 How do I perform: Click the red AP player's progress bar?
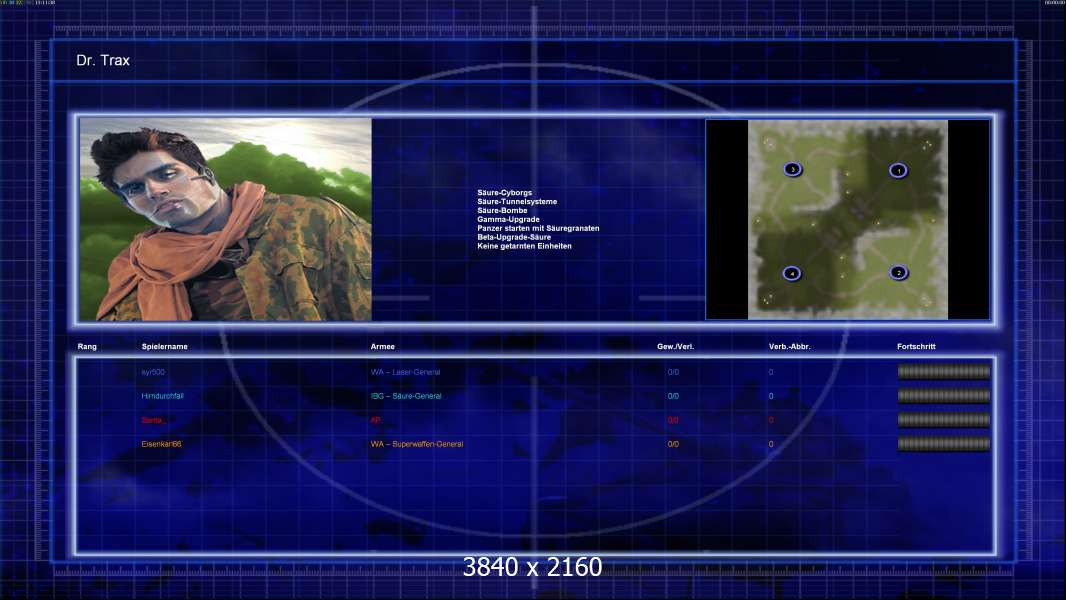point(944,420)
